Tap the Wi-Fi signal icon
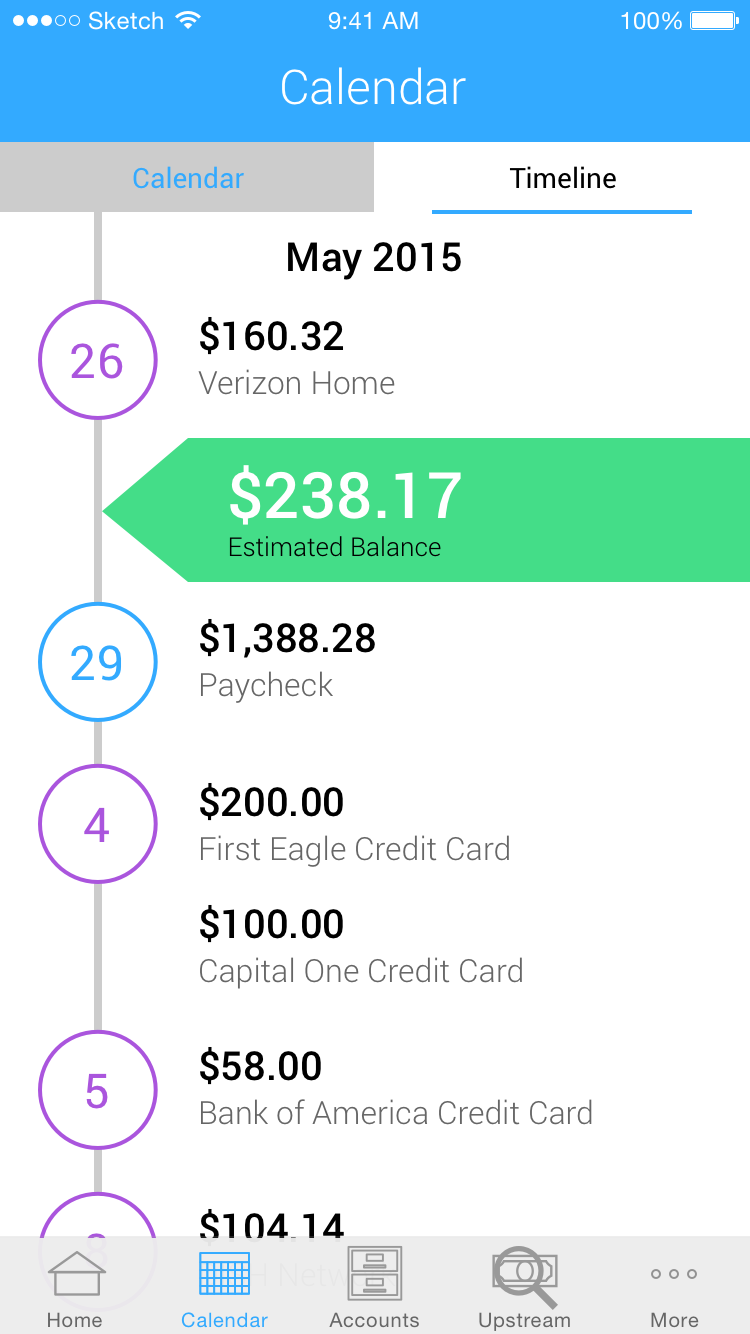 tap(187, 21)
